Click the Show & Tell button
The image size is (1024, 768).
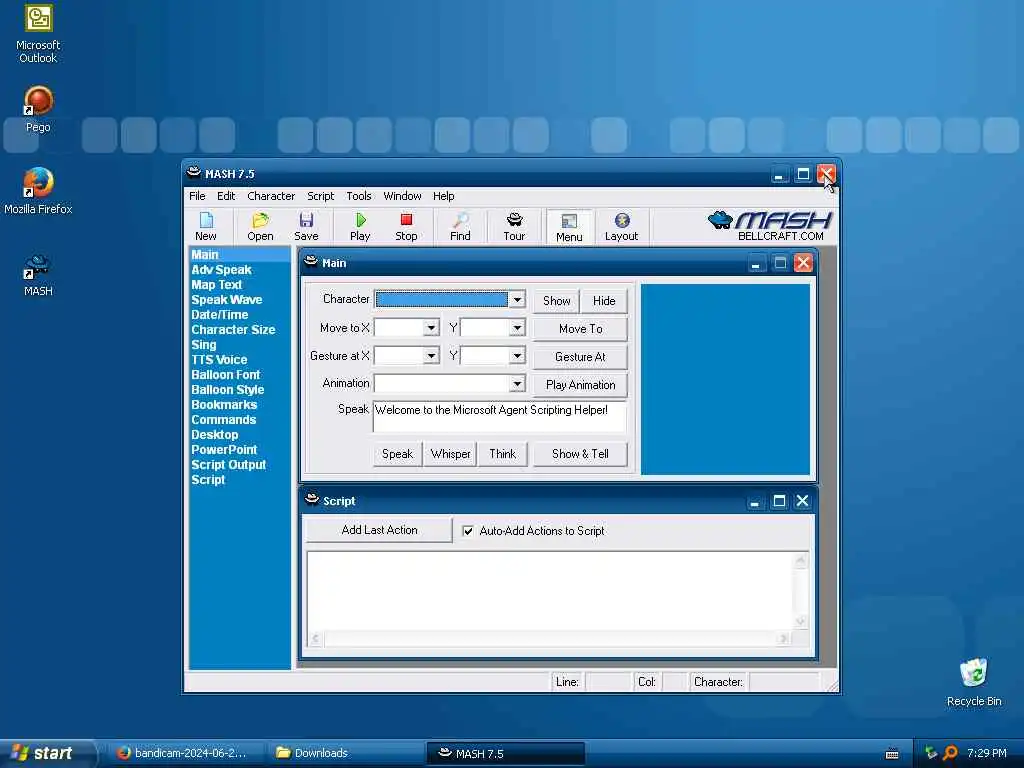click(581, 454)
